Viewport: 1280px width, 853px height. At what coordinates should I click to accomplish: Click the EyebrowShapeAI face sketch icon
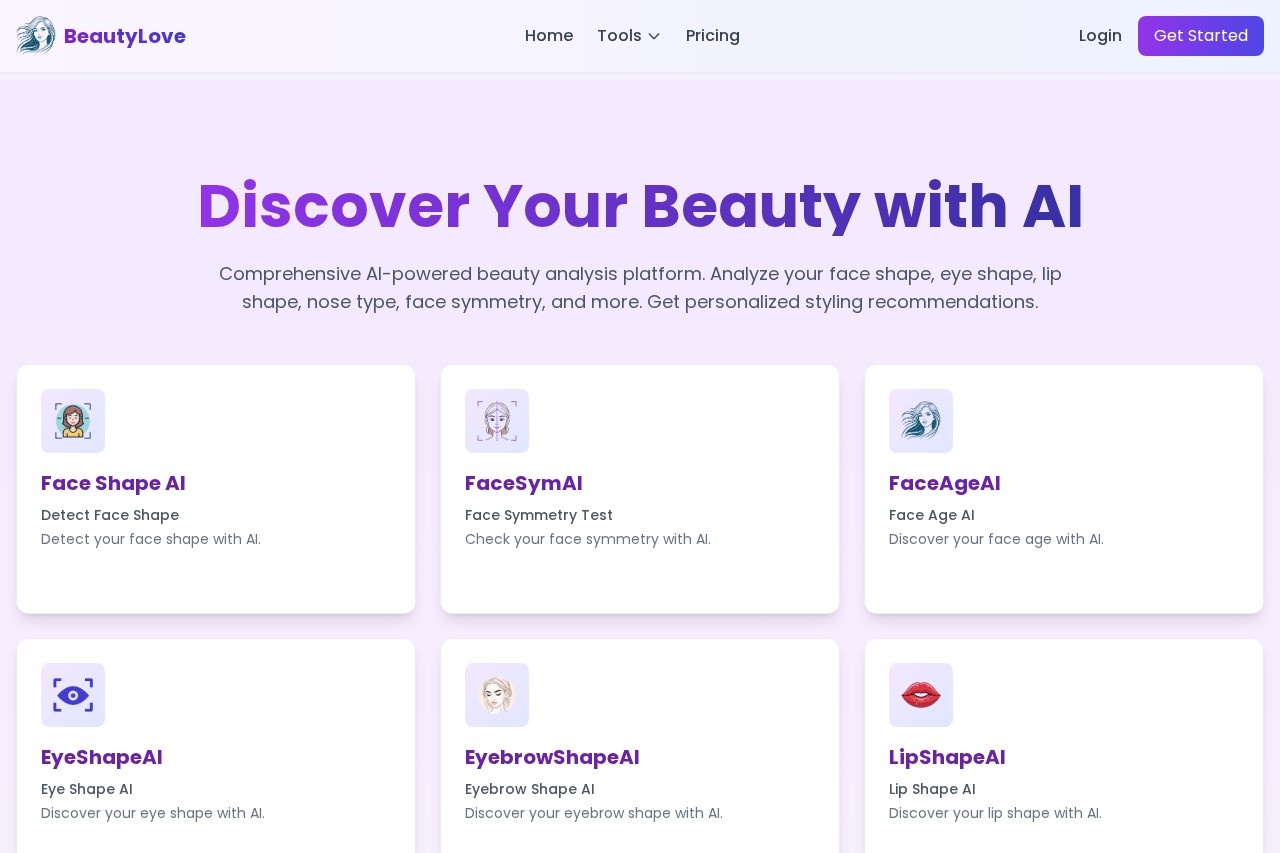[x=497, y=695]
